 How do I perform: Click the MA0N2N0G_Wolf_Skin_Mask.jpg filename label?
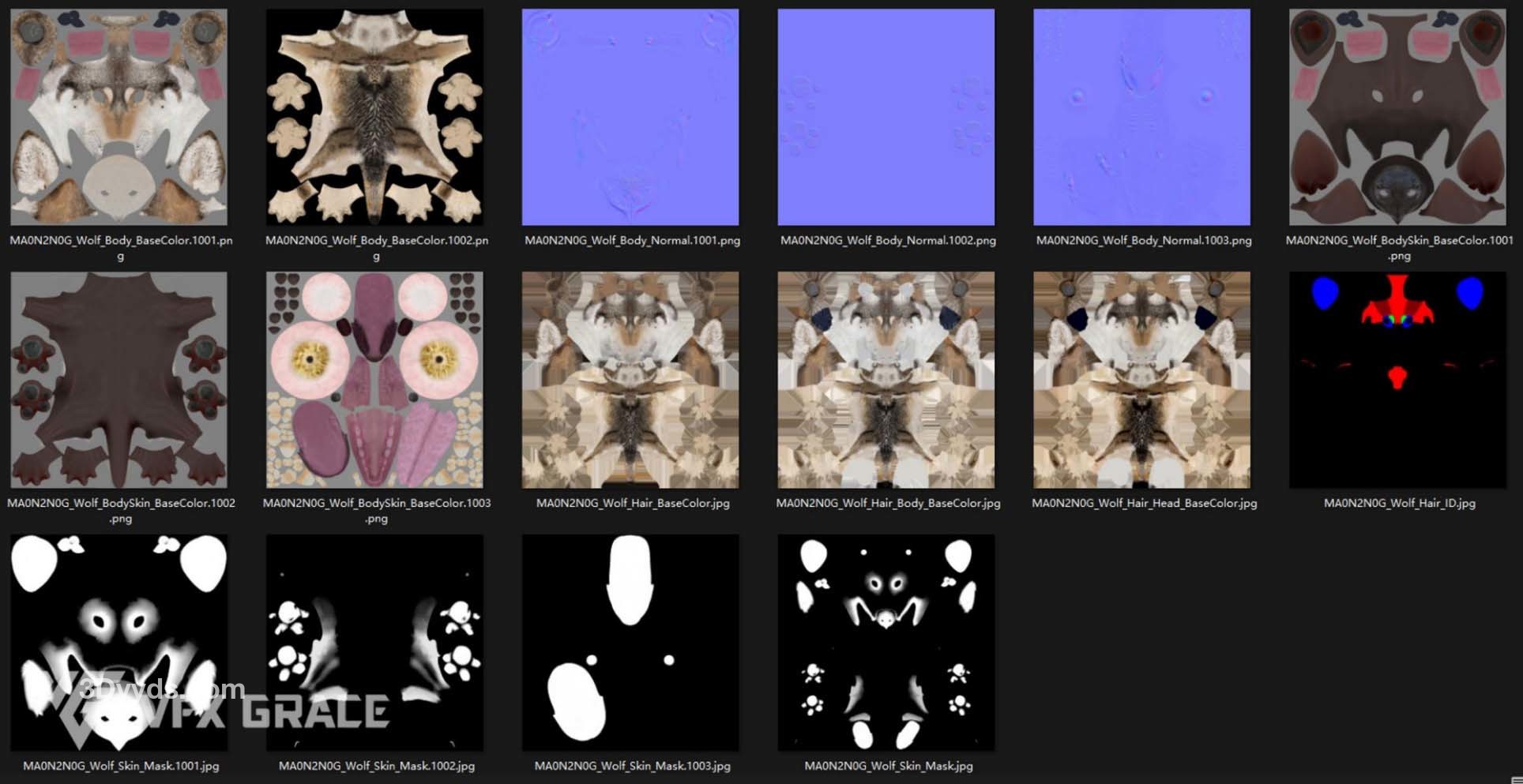click(x=888, y=766)
